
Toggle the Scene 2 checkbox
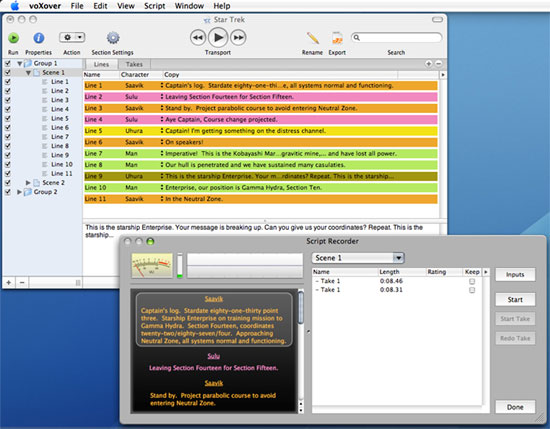pos(8,183)
